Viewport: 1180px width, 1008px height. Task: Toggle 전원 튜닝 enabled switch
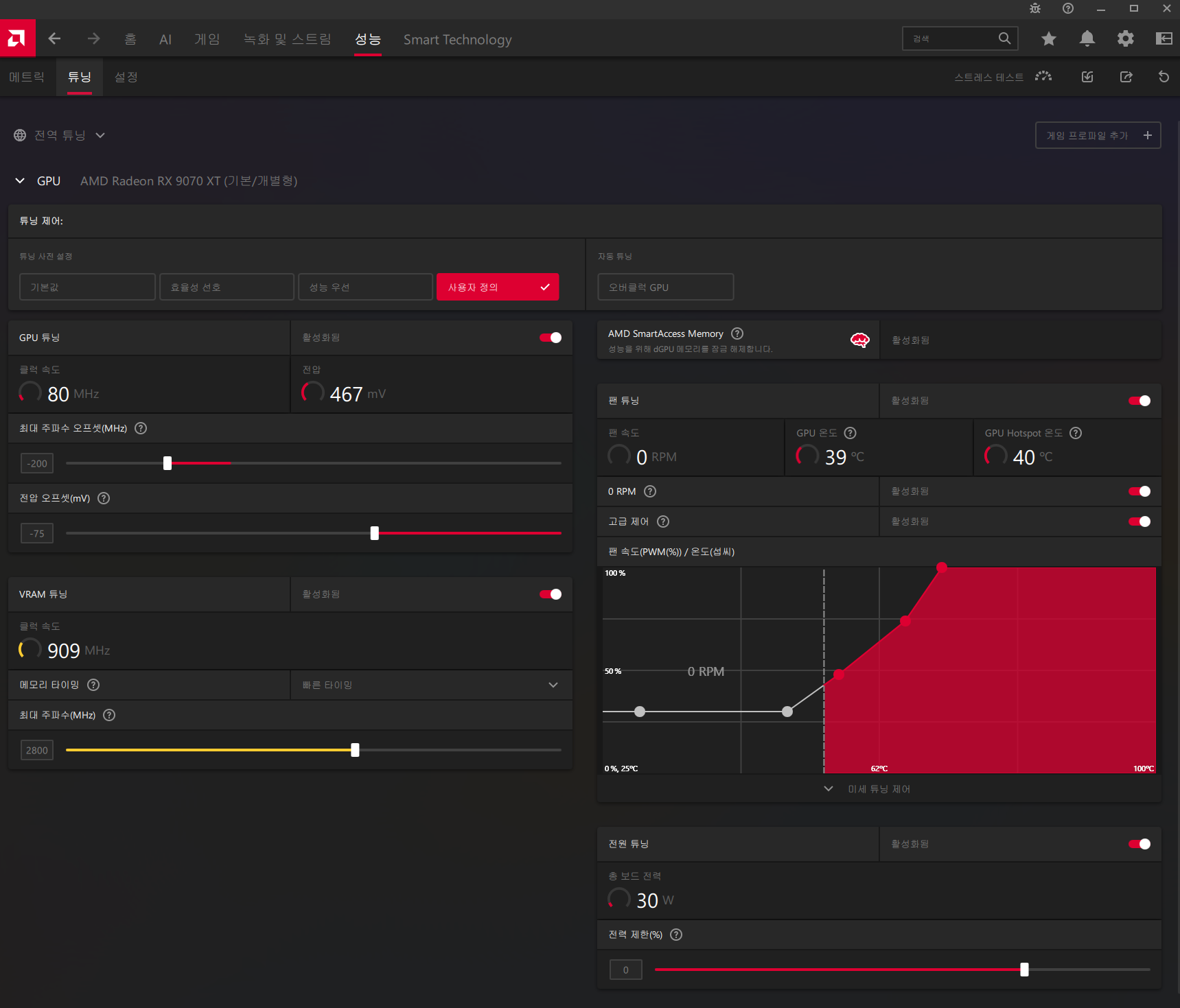(x=1139, y=844)
